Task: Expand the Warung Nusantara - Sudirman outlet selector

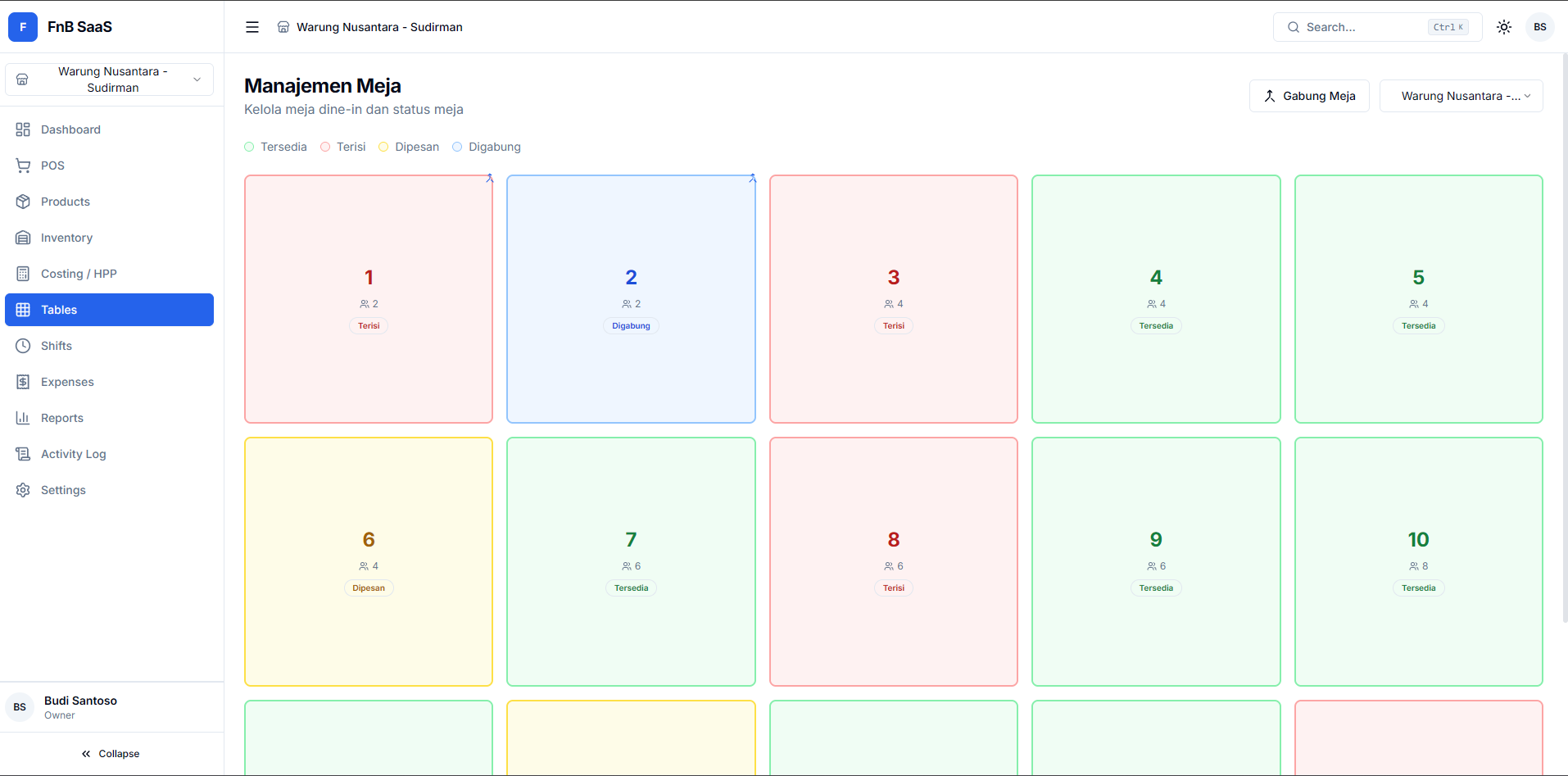Action: click(109, 79)
